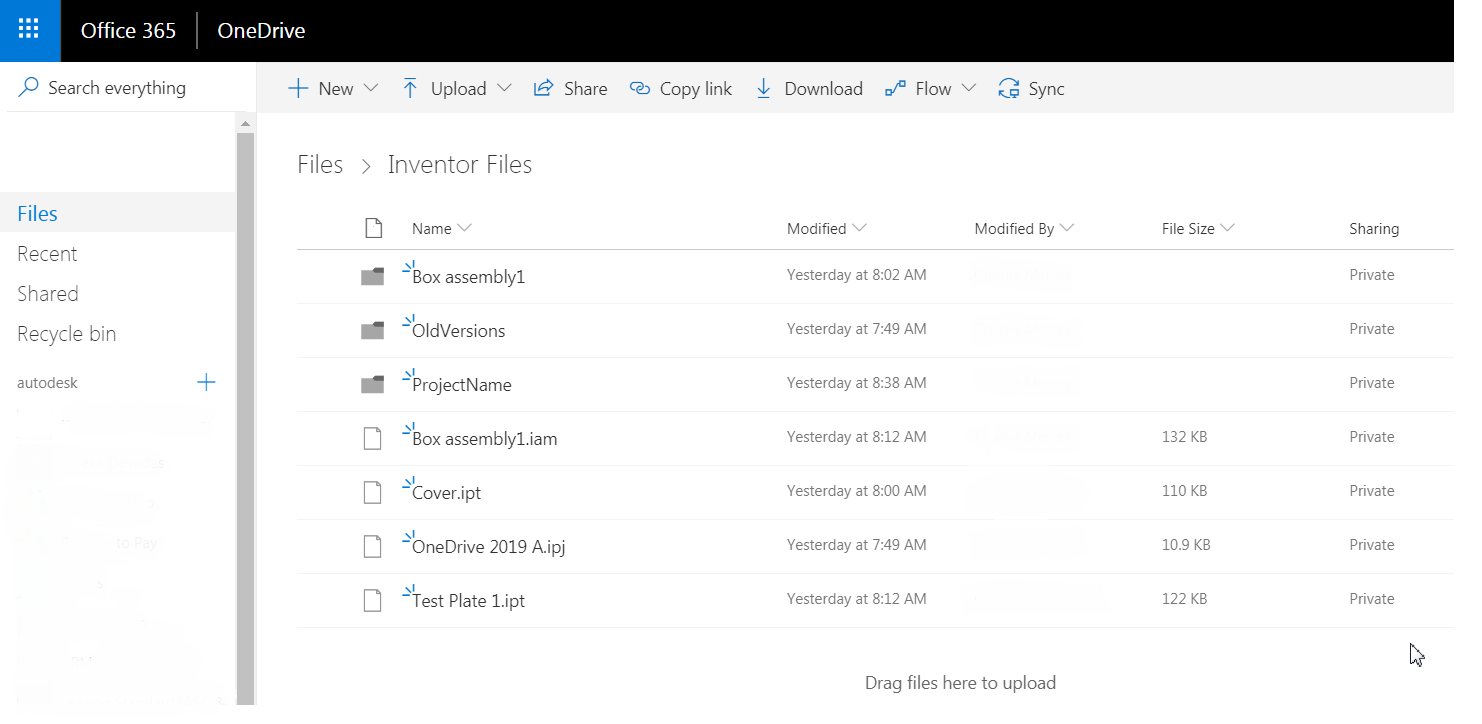
Task: Click the Files breadcrumb link
Action: 319,164
